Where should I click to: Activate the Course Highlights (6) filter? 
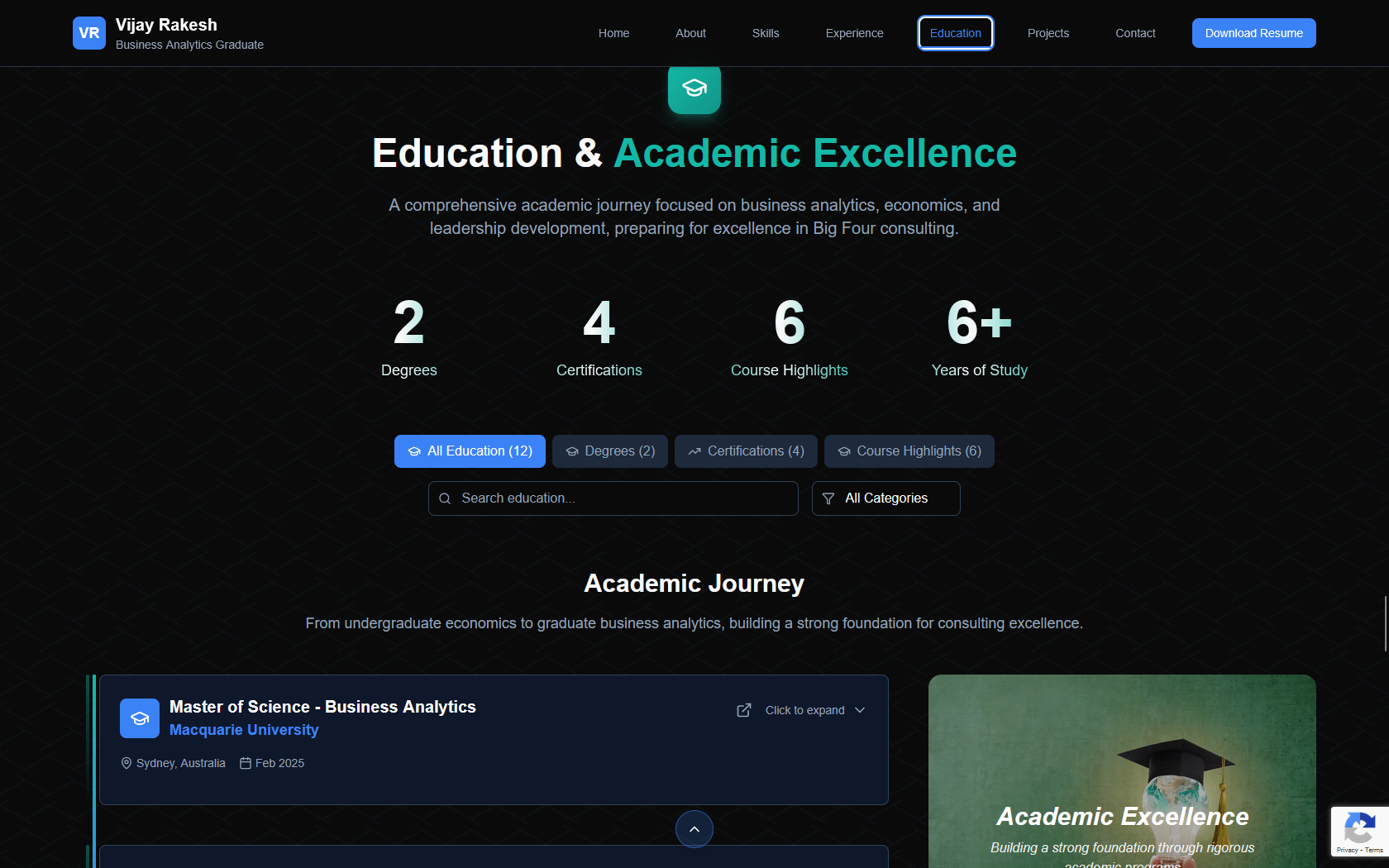909,451
